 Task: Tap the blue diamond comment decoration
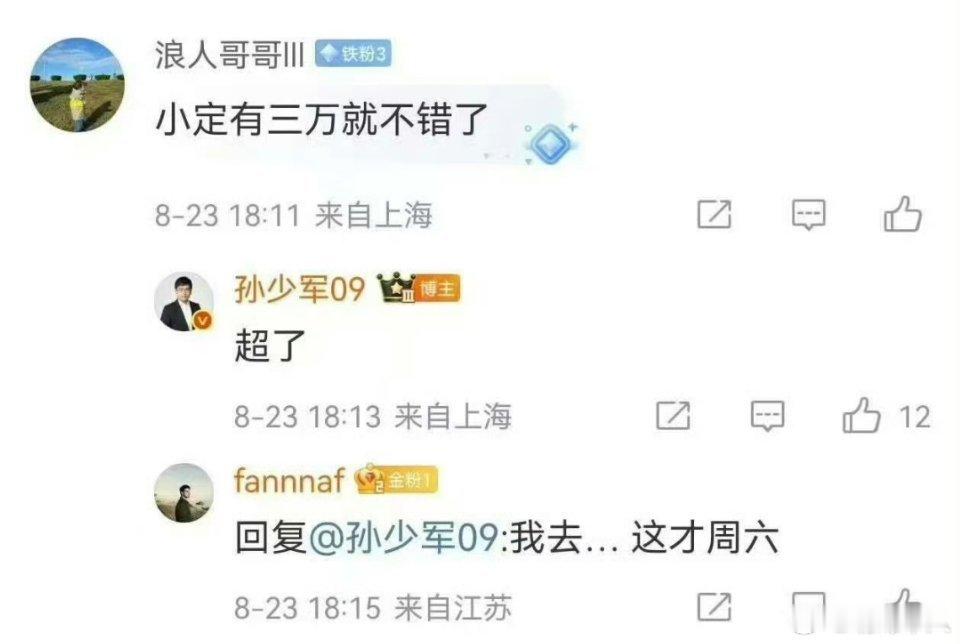550,144
